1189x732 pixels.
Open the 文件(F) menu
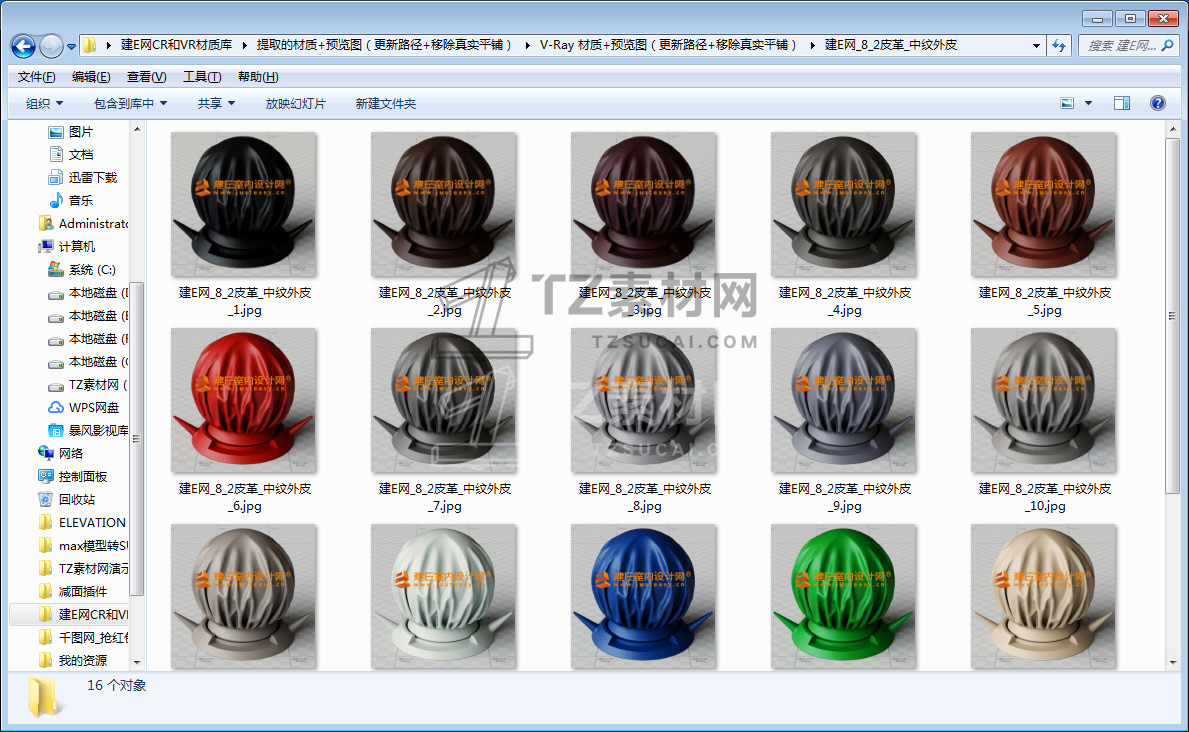pyautogui.click(x=36, y=77)
